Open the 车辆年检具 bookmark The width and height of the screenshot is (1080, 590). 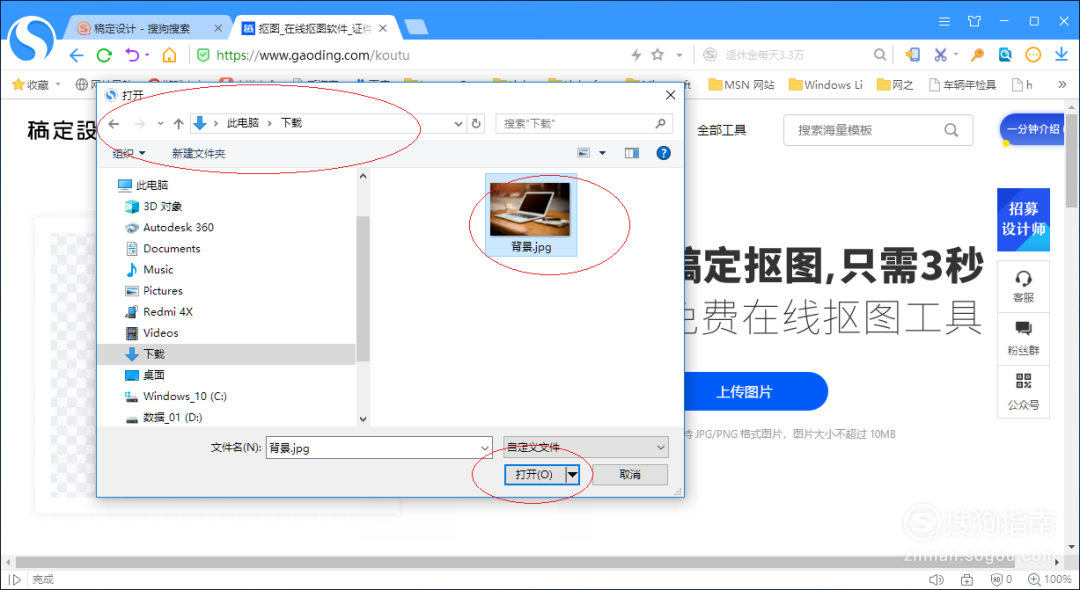click(x=962, y=85)
